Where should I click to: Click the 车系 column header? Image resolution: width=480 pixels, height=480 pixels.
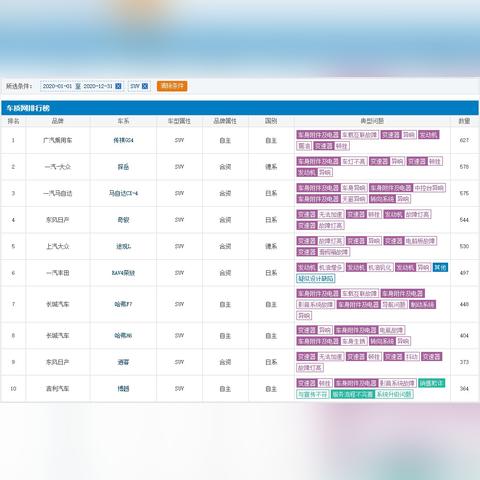(123, 121)
